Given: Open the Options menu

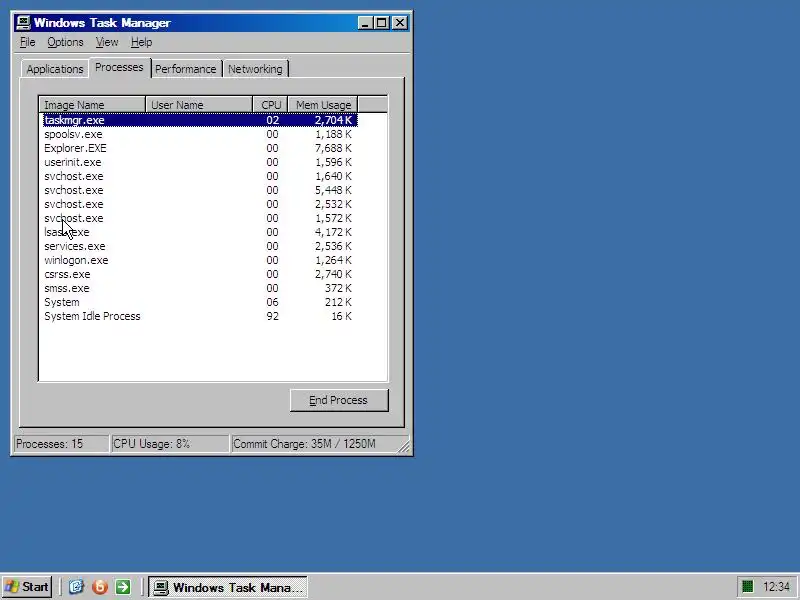Looking at the screenshot, I should pos(65,42).
